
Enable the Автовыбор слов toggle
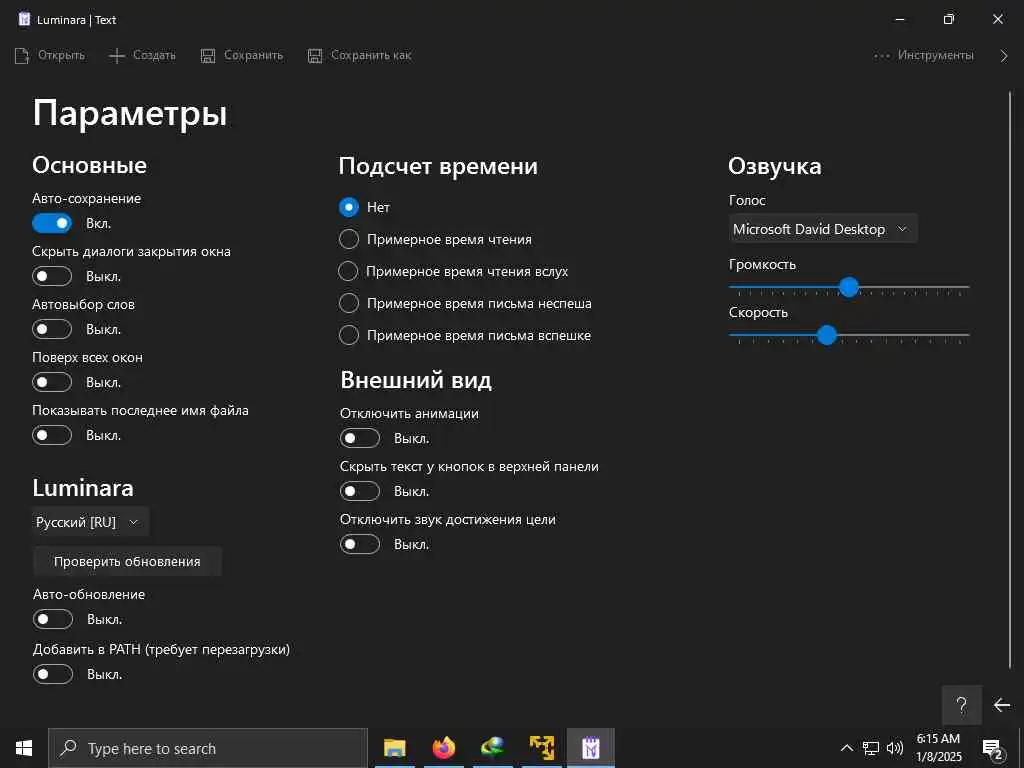coord(52,329)
